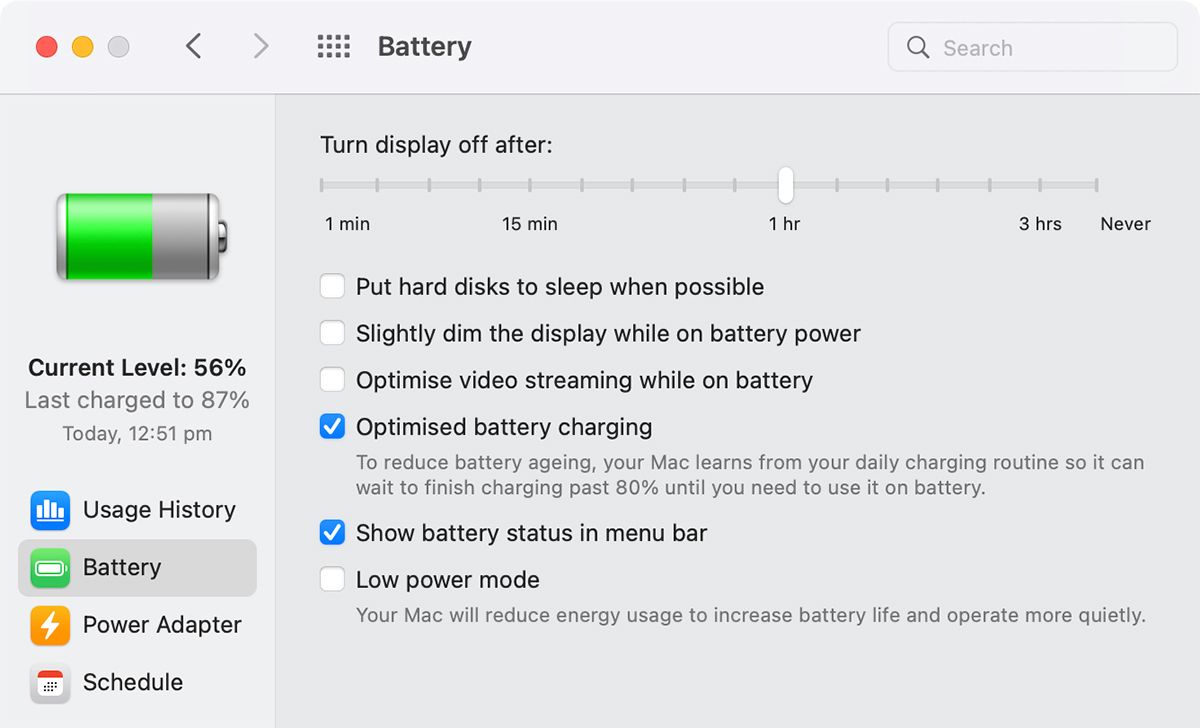Click the green Battery sidebar icon
This screenshot has height=728, width=1200.
point(50,568)
